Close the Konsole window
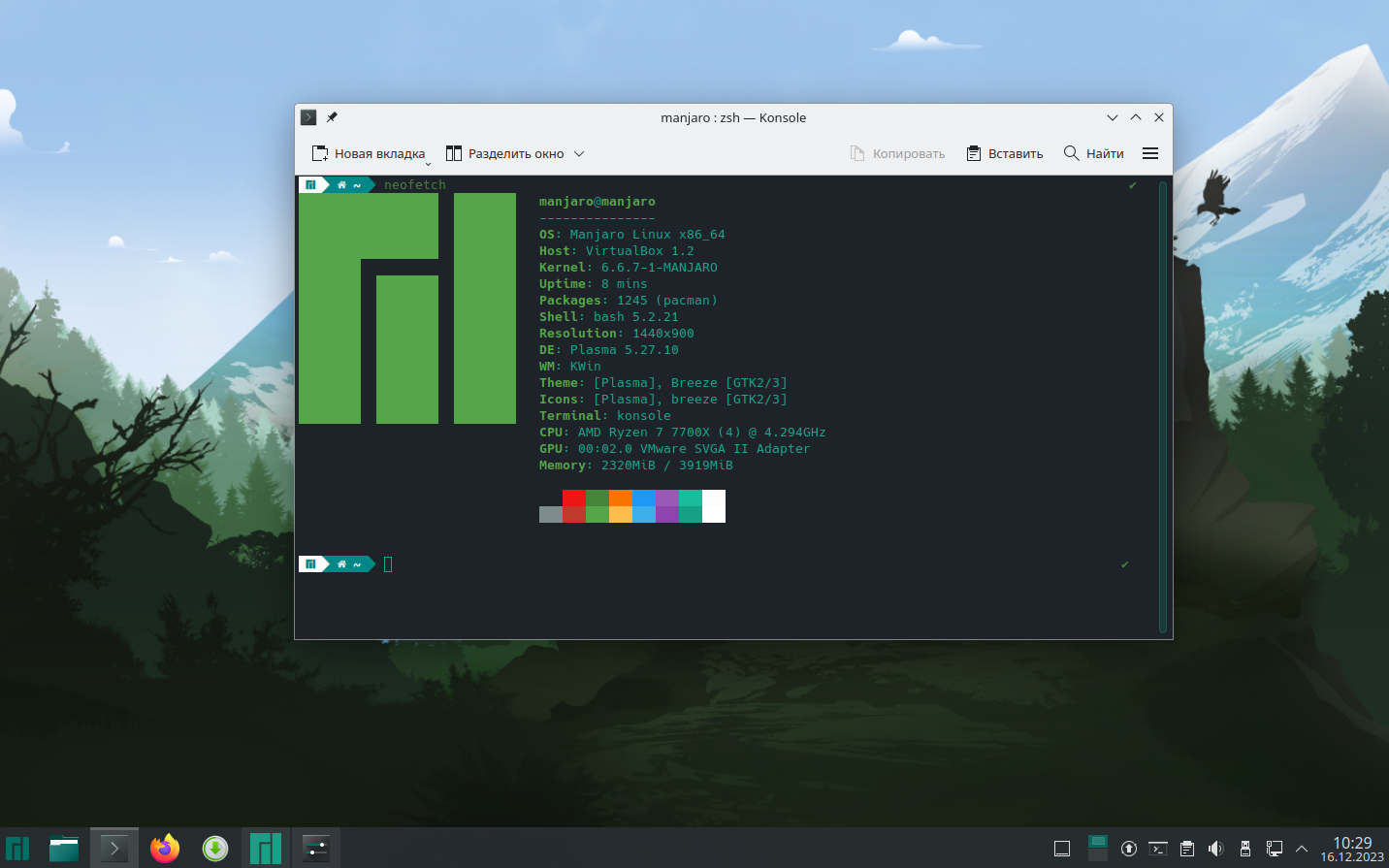 (1159, 117)
